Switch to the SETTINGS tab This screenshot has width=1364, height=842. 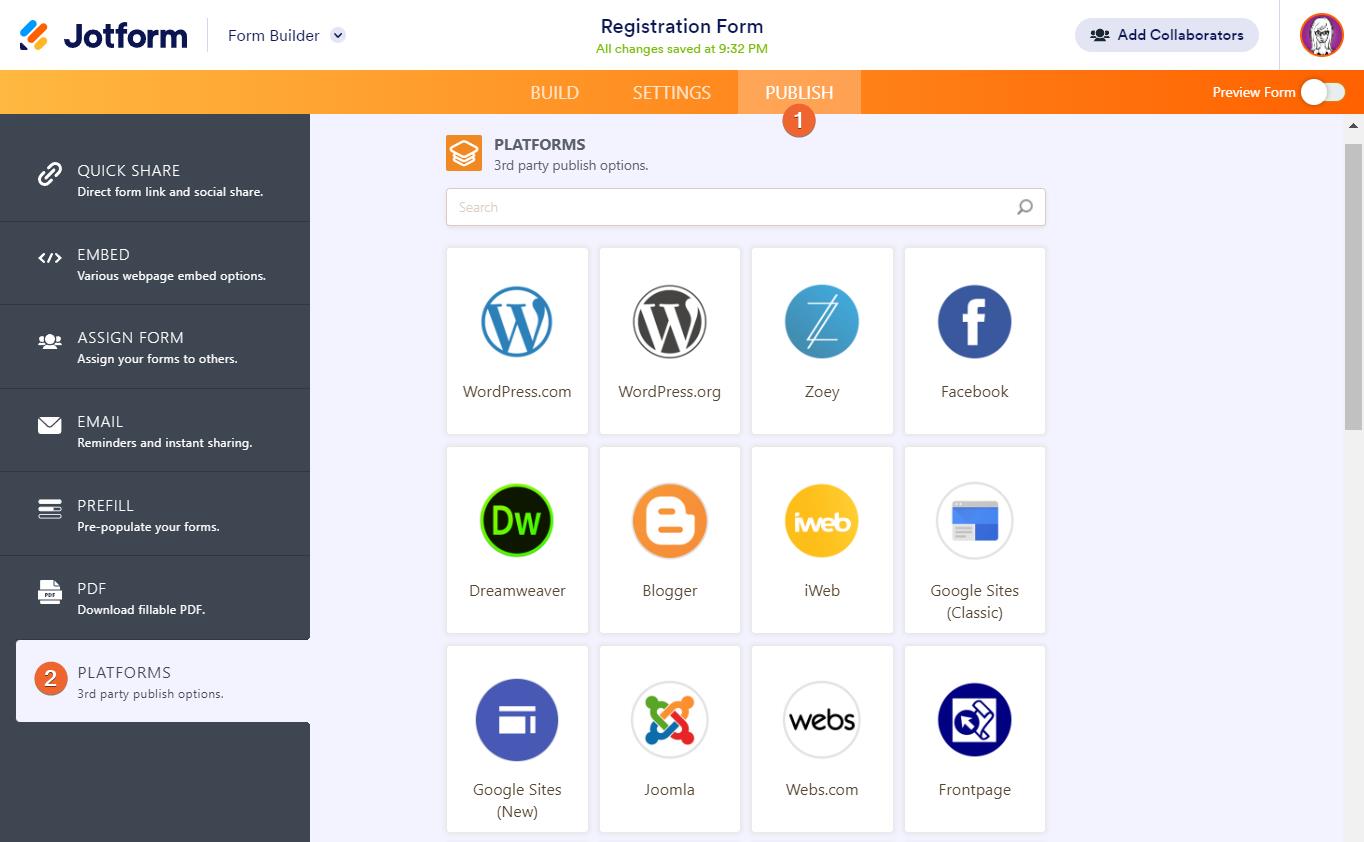672,92
